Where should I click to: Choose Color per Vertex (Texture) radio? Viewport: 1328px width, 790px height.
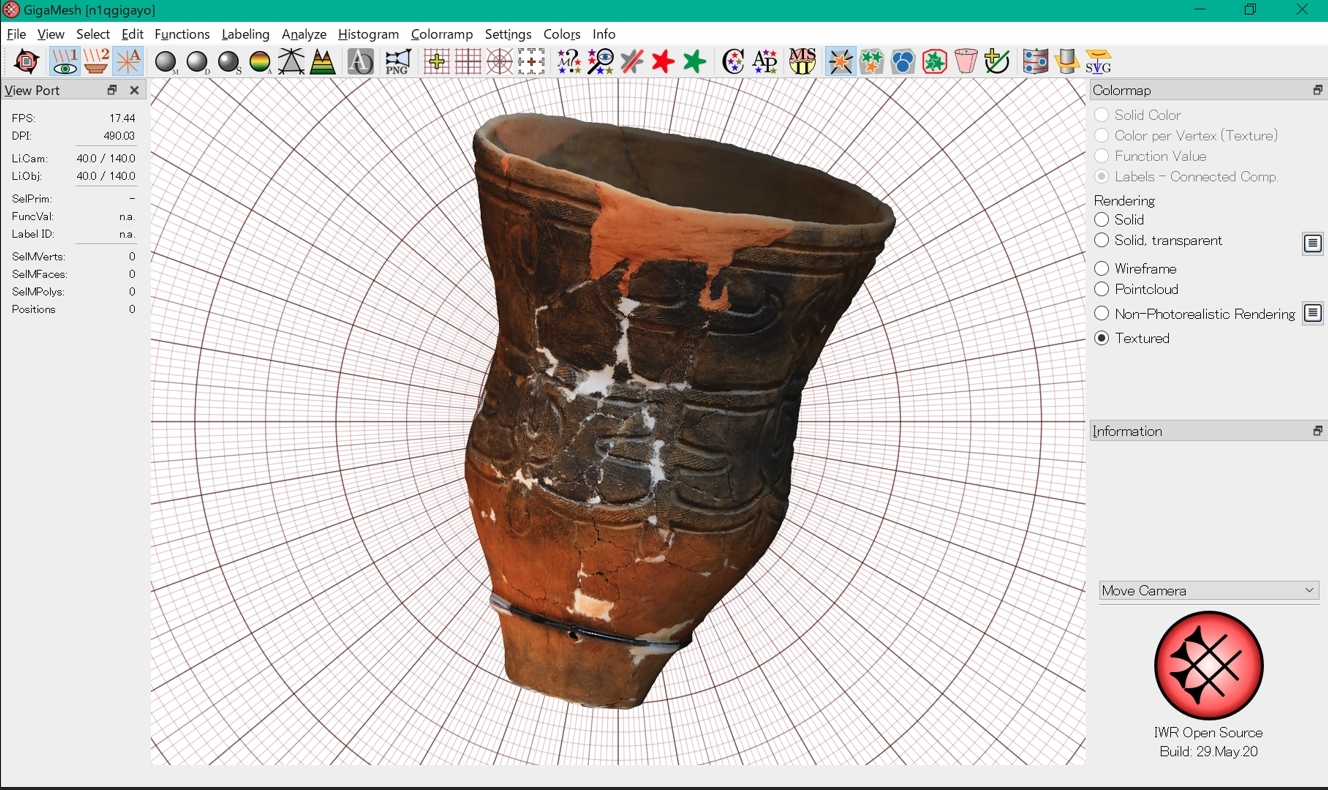tap(1102, 136)
